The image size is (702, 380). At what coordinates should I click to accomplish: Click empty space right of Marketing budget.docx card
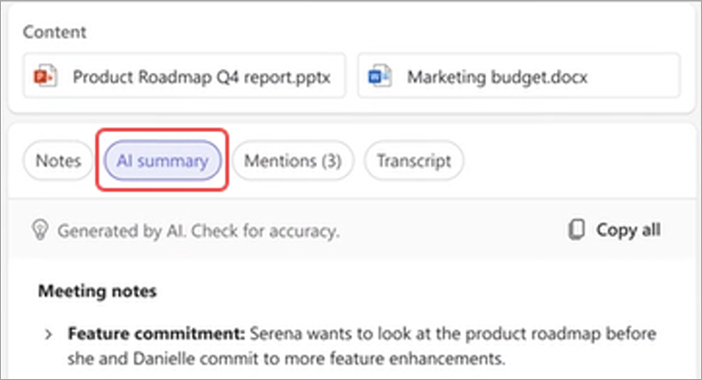coord(688,76)
